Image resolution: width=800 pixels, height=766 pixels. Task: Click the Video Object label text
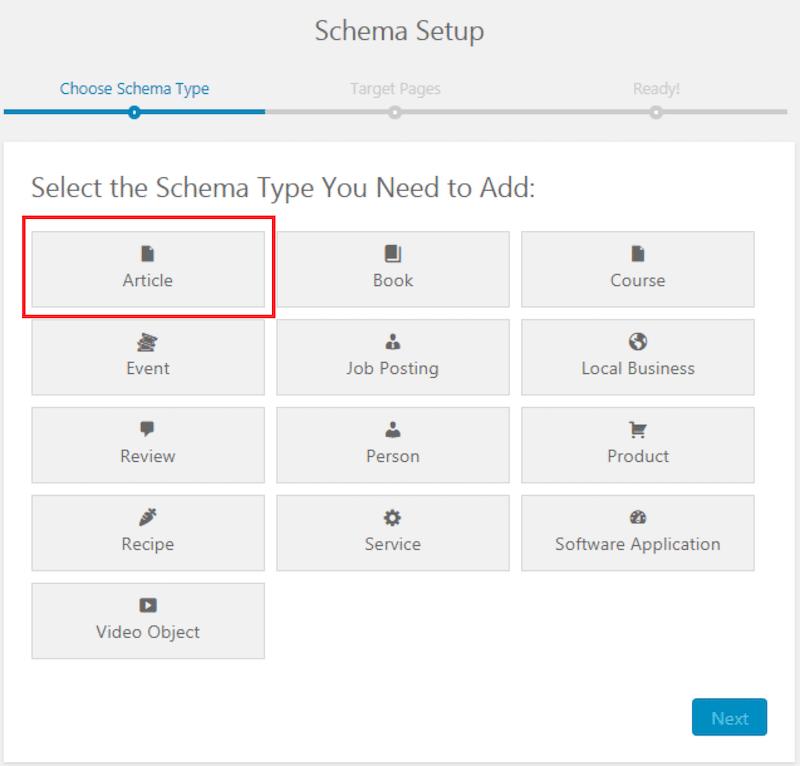pyautogui.click(x=148, y=632)
